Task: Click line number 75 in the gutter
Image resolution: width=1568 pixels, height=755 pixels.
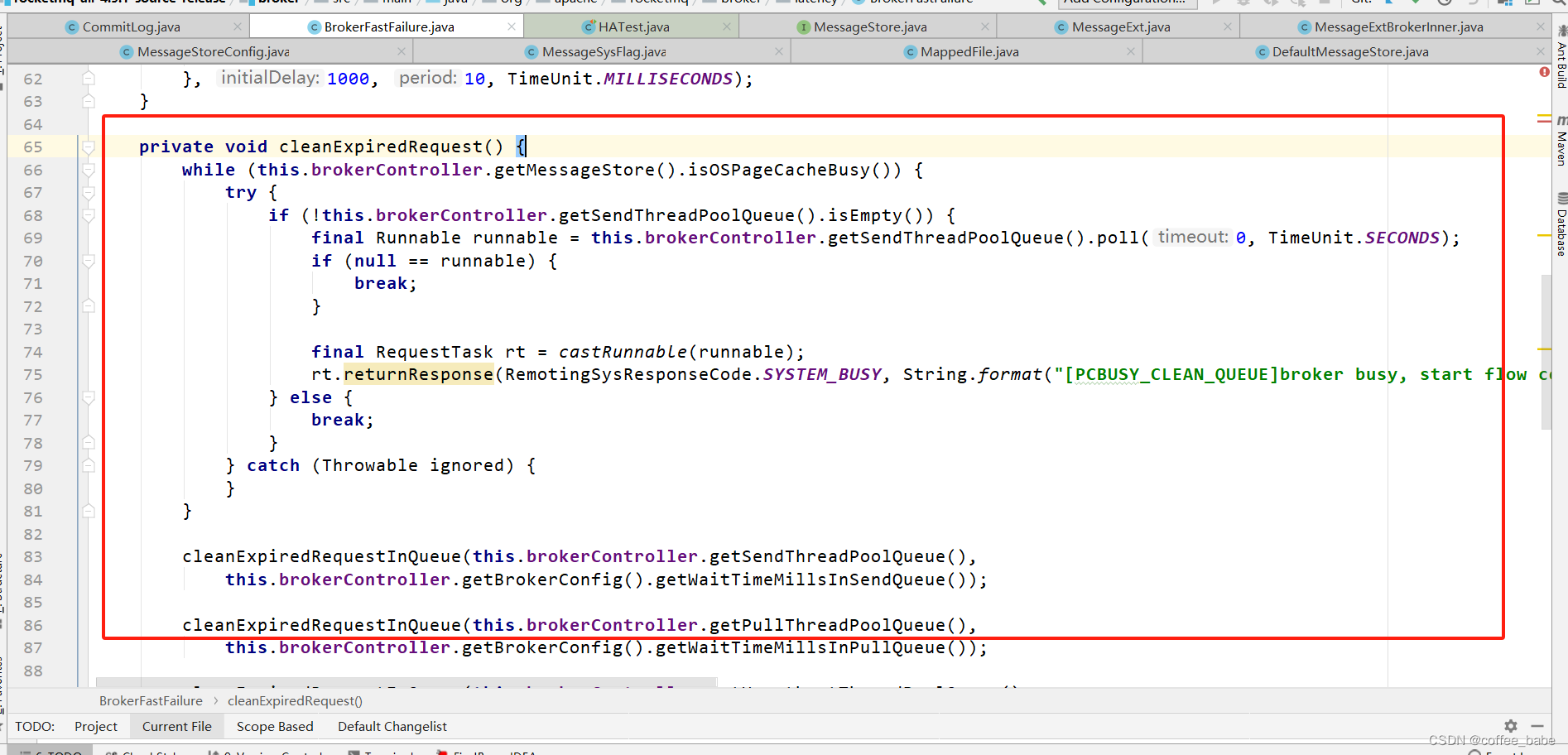Action: point(33,375)
